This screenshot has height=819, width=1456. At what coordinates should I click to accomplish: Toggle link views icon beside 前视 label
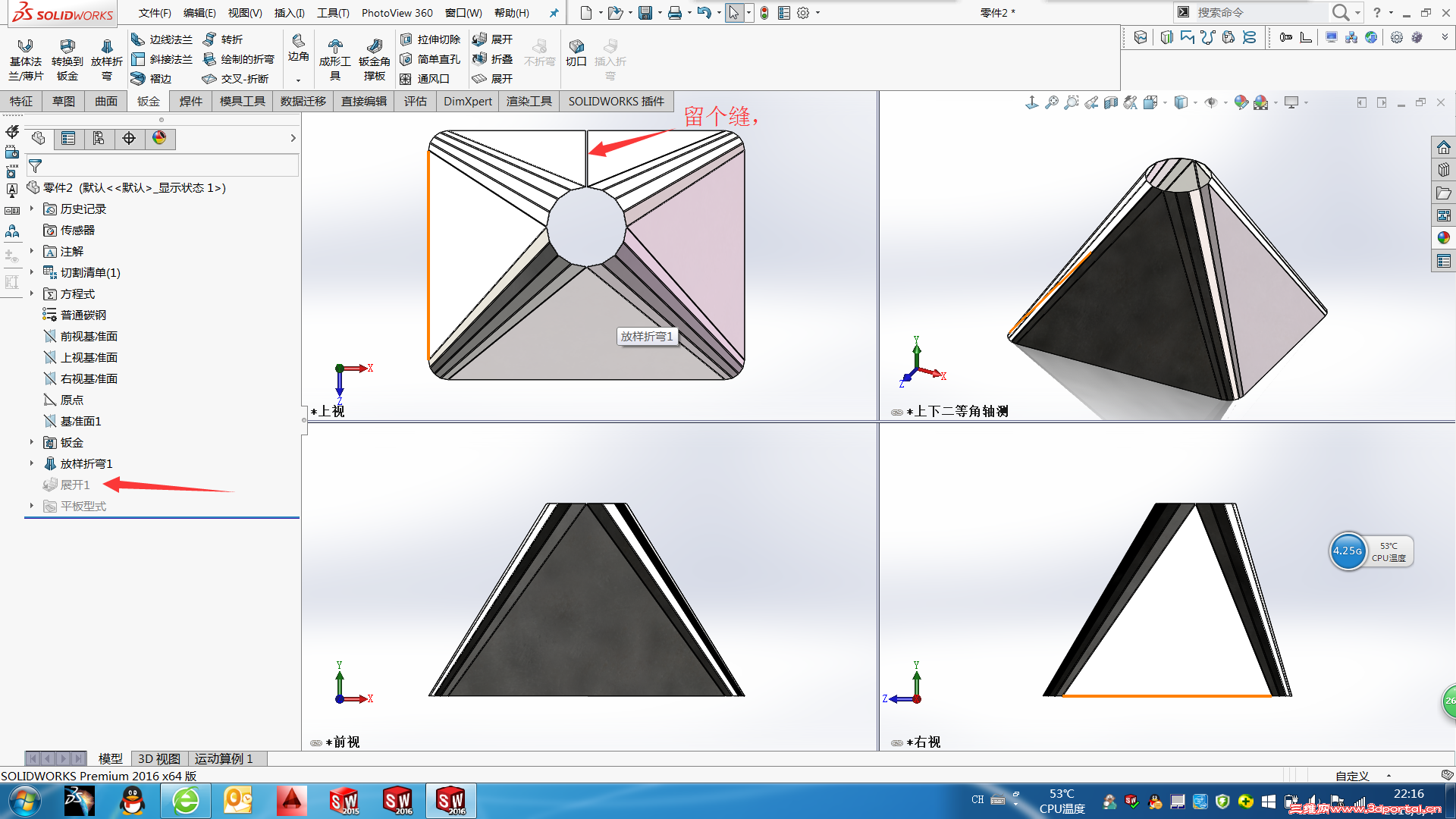(x=316, y=742)
